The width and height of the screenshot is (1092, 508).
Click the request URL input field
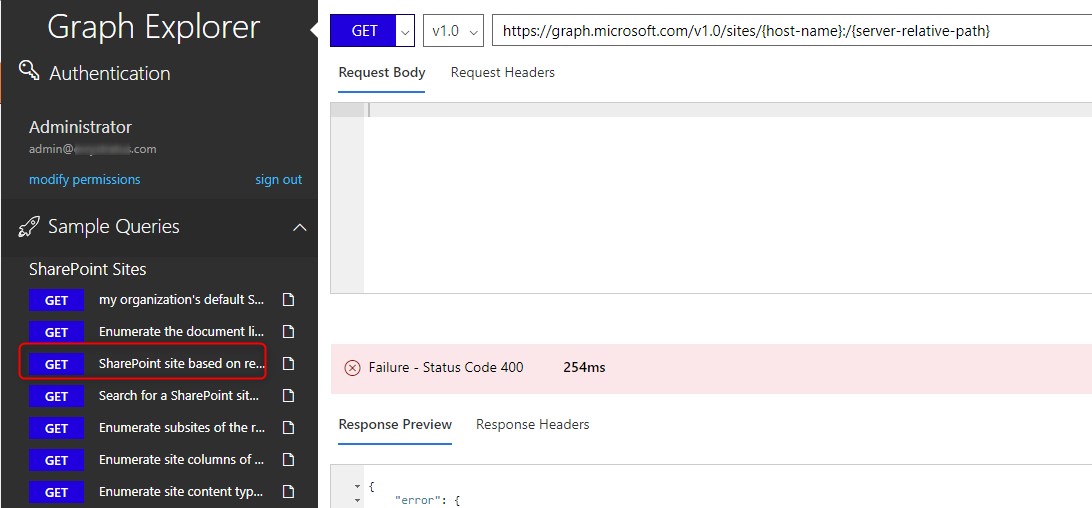[x=792, y=31]
